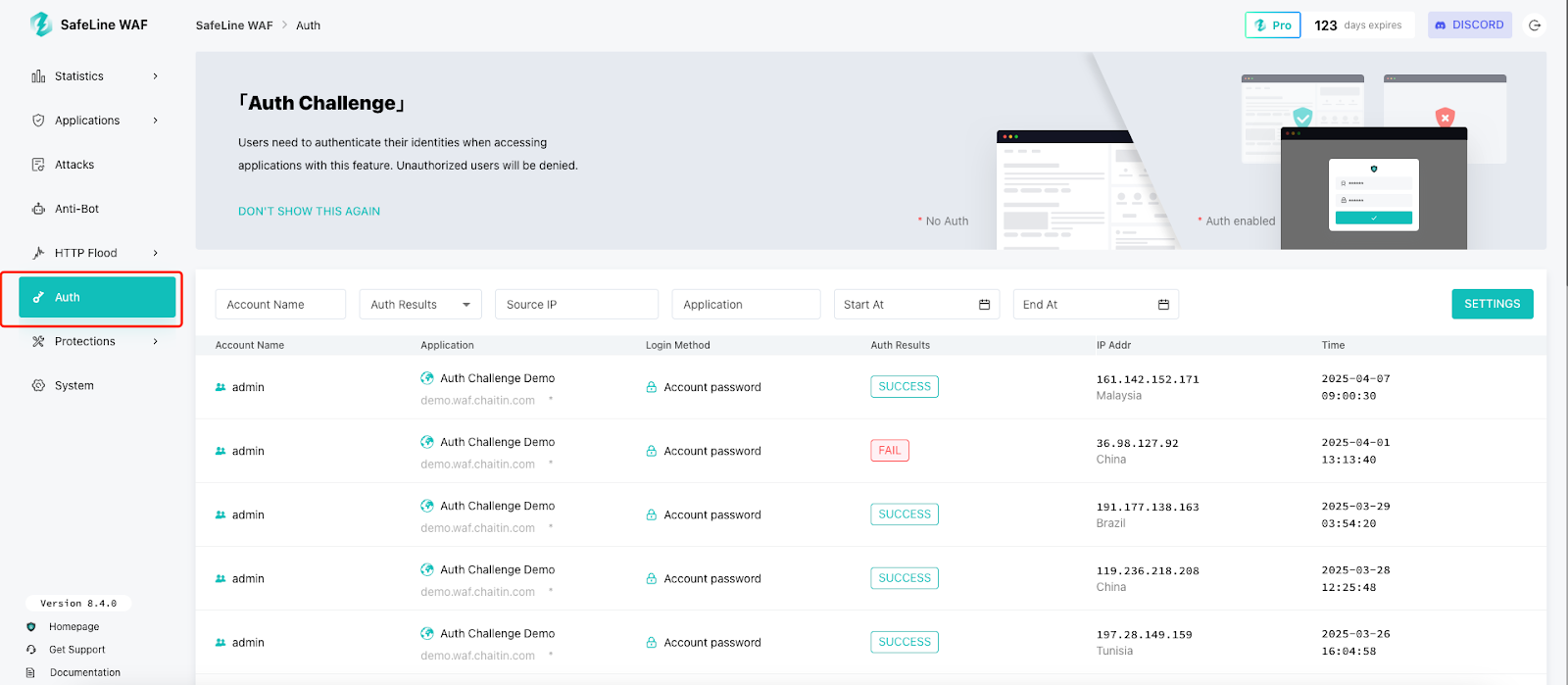The image size is (1568, 685).
Task: Open the Auth Results dropdown filter
Action: [420, 305]
